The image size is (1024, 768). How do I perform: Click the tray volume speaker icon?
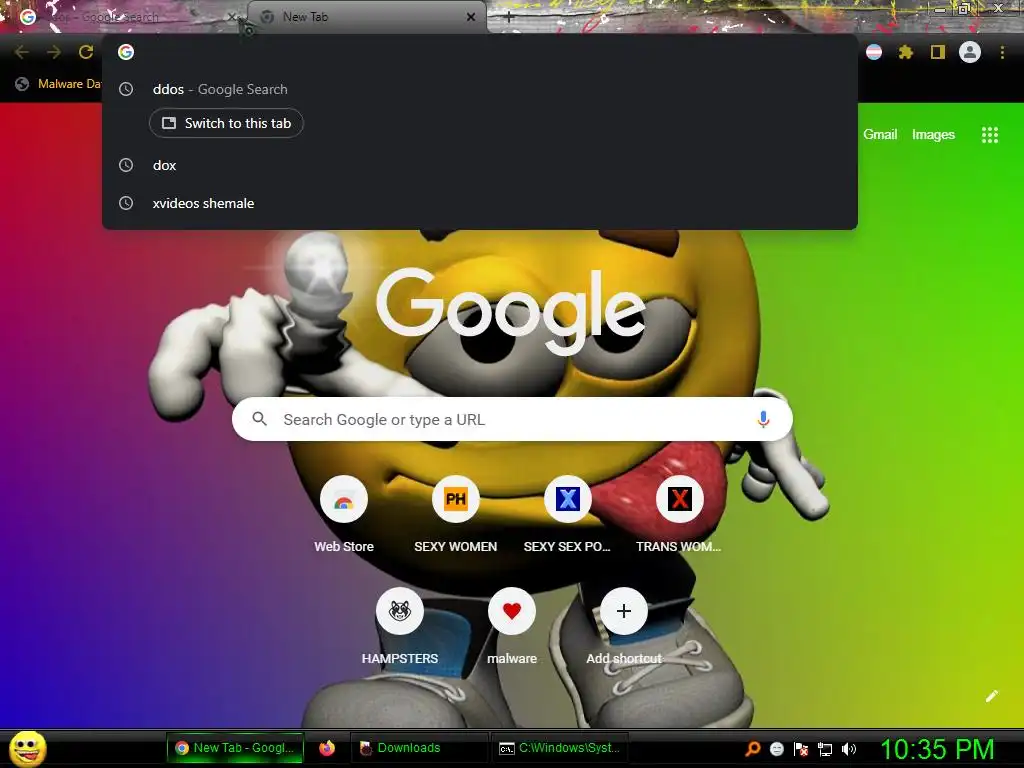click(x=848, y=748)
